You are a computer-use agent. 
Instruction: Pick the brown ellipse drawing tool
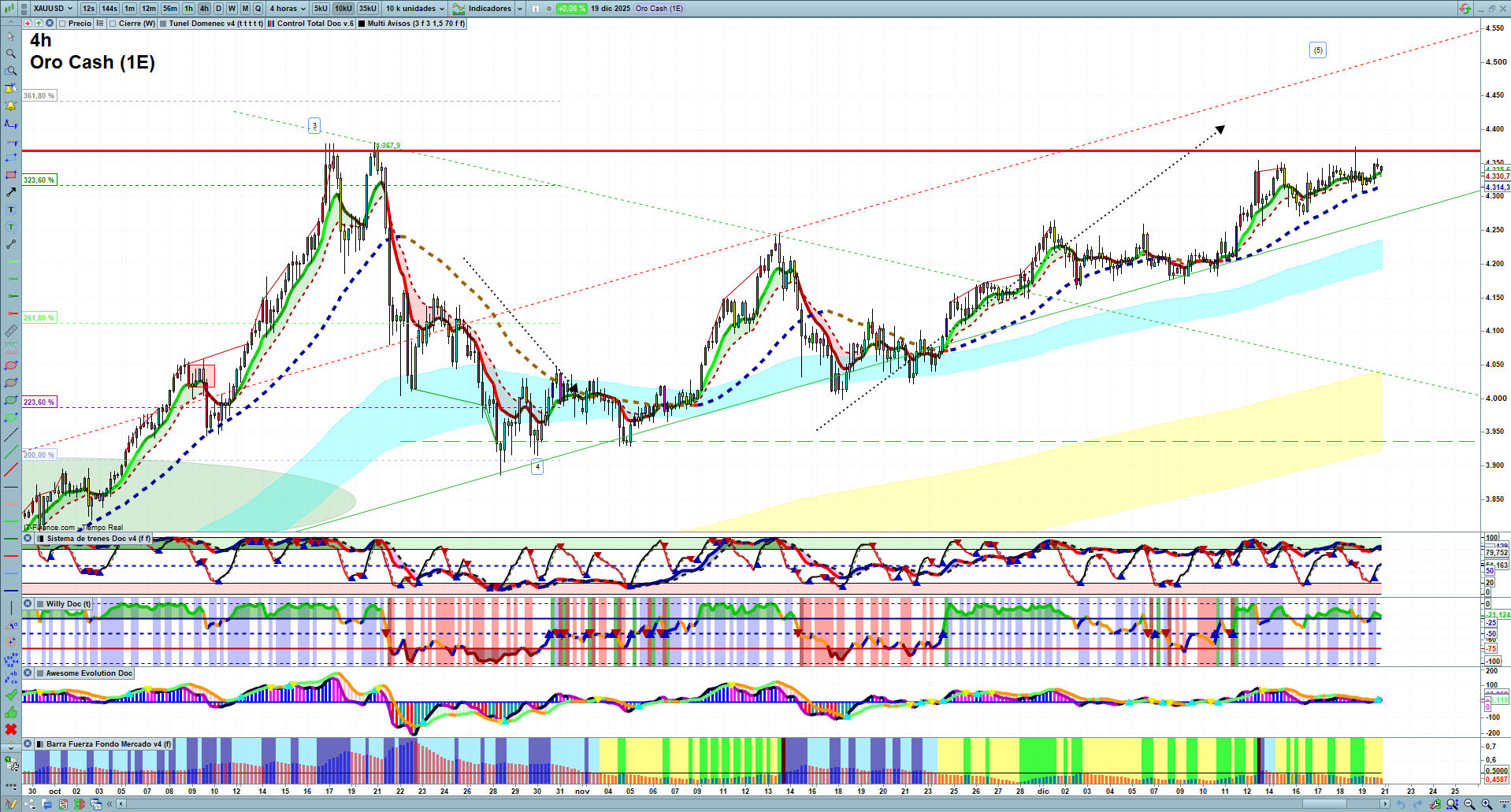pos(11,383)
